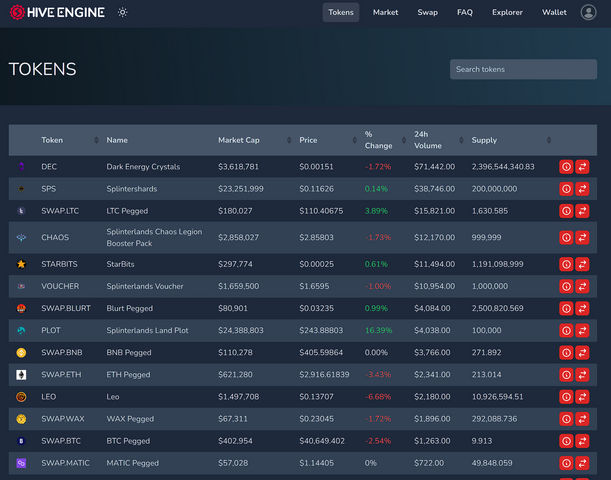This screenshot has height=480, width=611.
Task: Click the SWAP.ETH token icon
Action: click(x=21, y=375)
